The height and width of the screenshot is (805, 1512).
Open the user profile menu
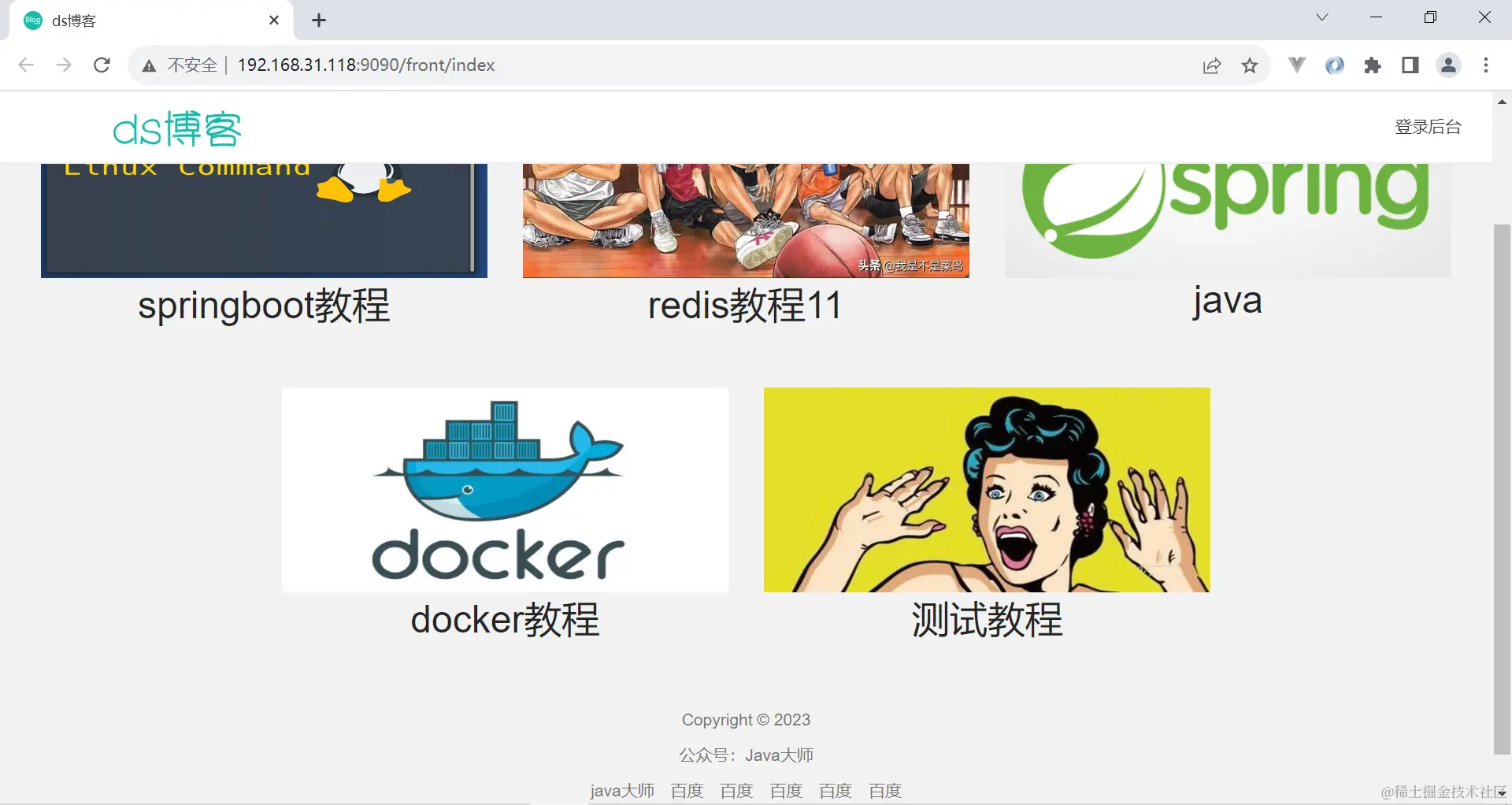1448,65
